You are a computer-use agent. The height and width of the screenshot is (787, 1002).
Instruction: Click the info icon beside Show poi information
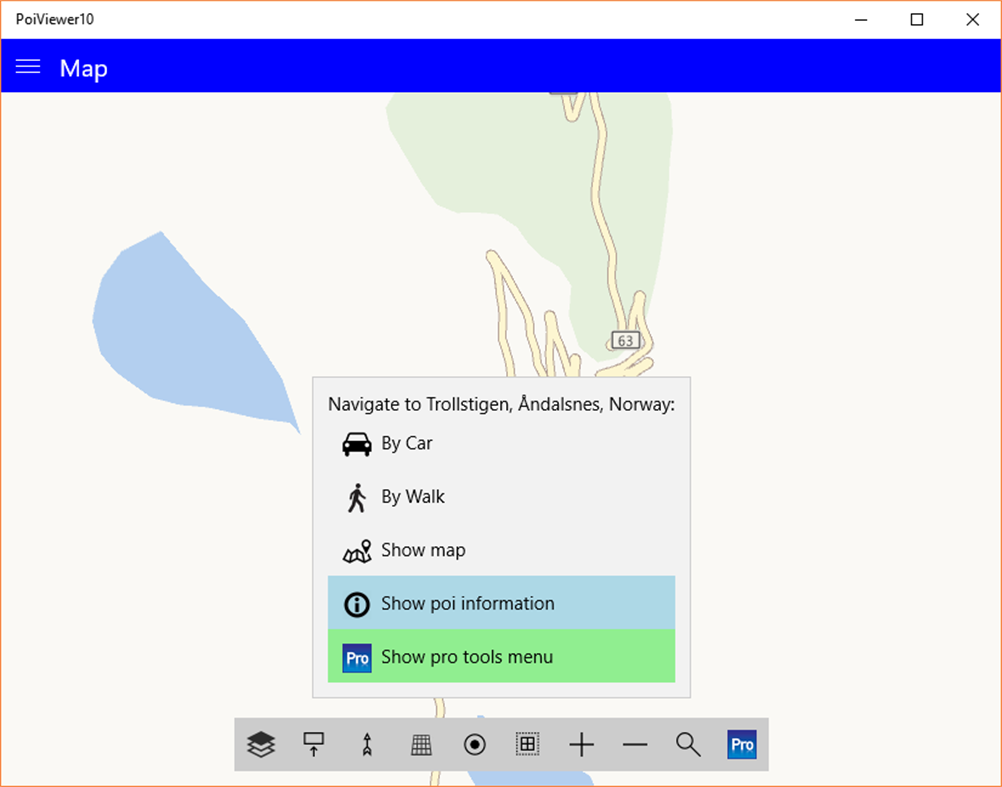[x=356, y=604]
